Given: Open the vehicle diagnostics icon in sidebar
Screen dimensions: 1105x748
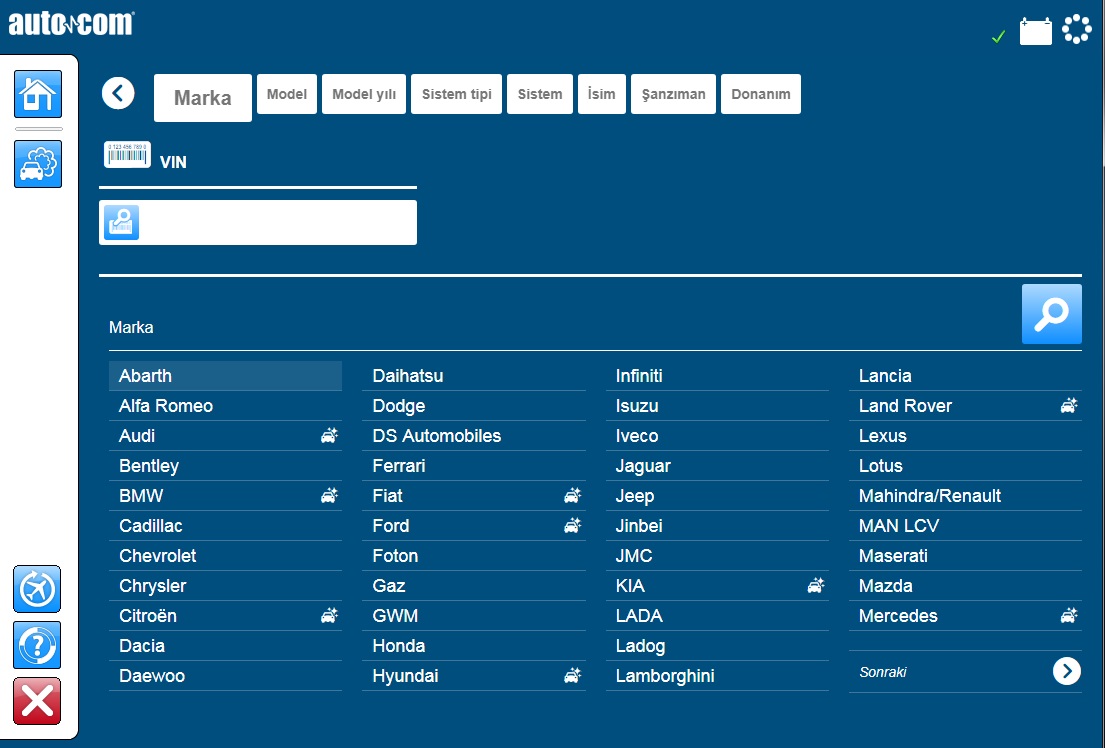Looking at the screenshot, I should [x=38, y=164].
